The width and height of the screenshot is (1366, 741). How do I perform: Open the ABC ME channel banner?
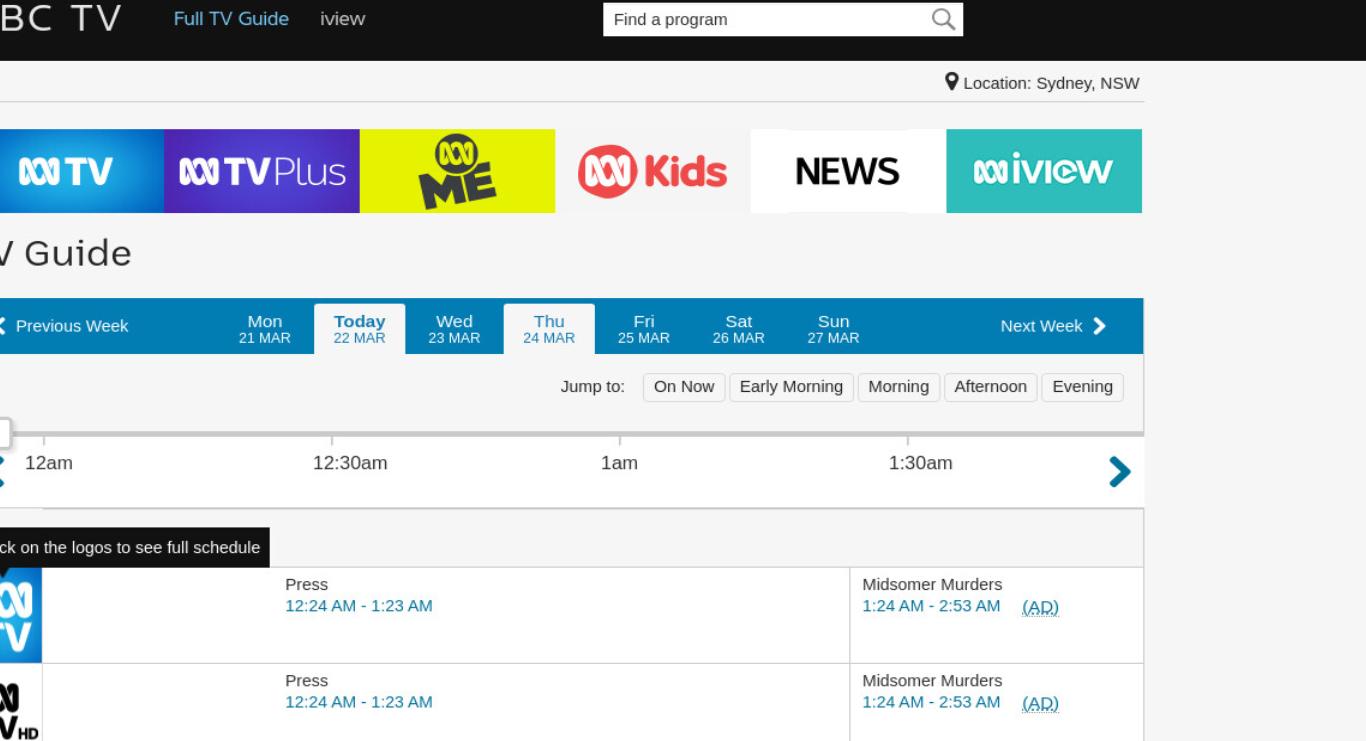pos(457,171)
